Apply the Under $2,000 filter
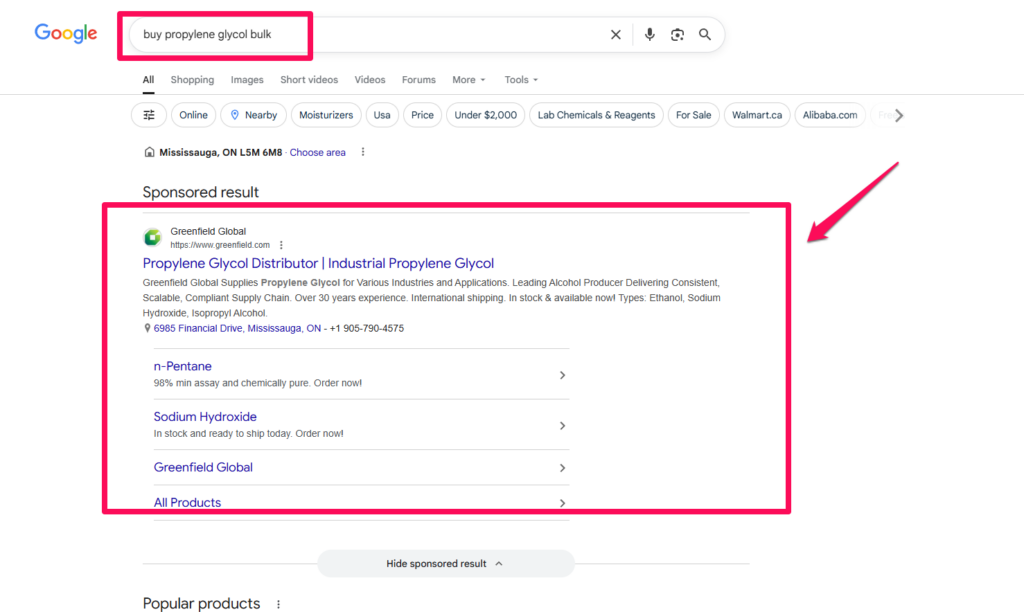This screenshot has width=1024, height=612. 485,115
